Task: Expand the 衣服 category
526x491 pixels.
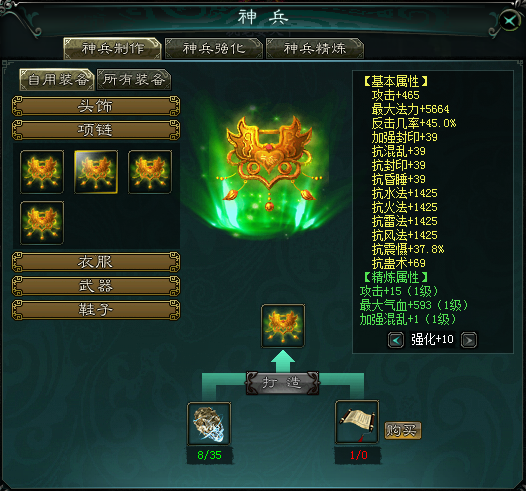Action: (96, 262)
